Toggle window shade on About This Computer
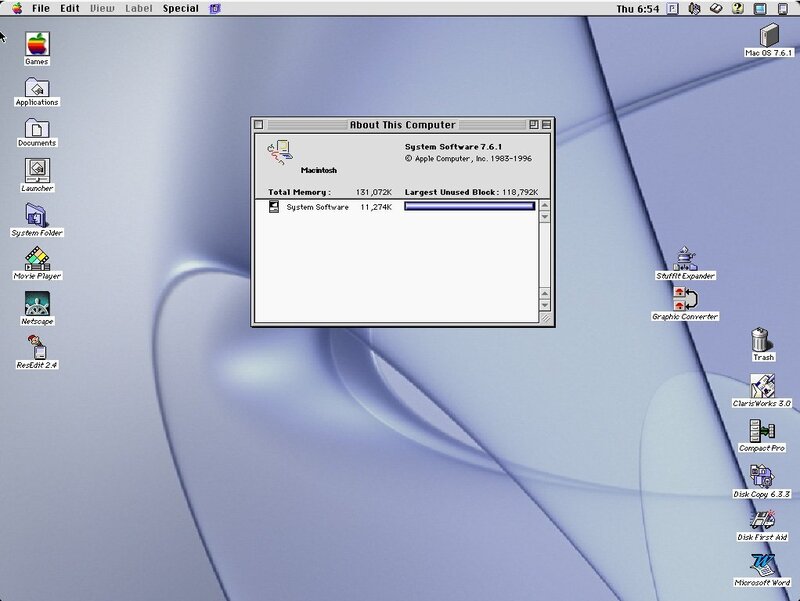 (x=545, y=125)
